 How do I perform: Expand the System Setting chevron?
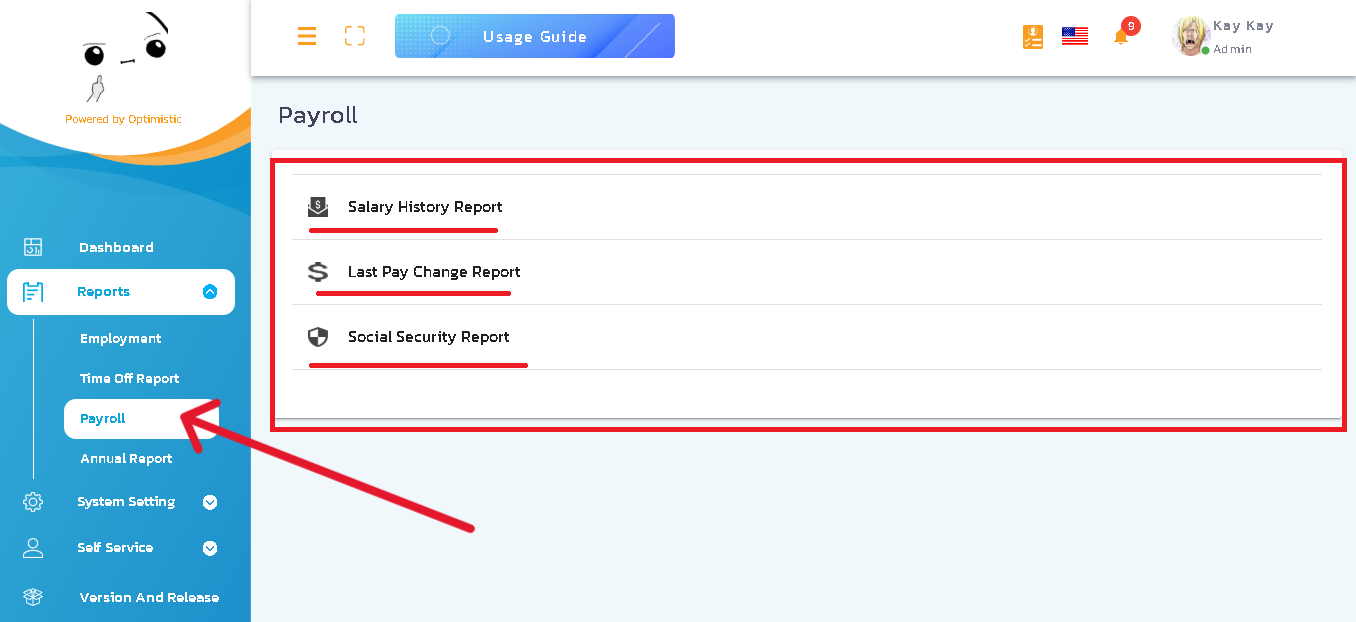(x=210, y=502)
